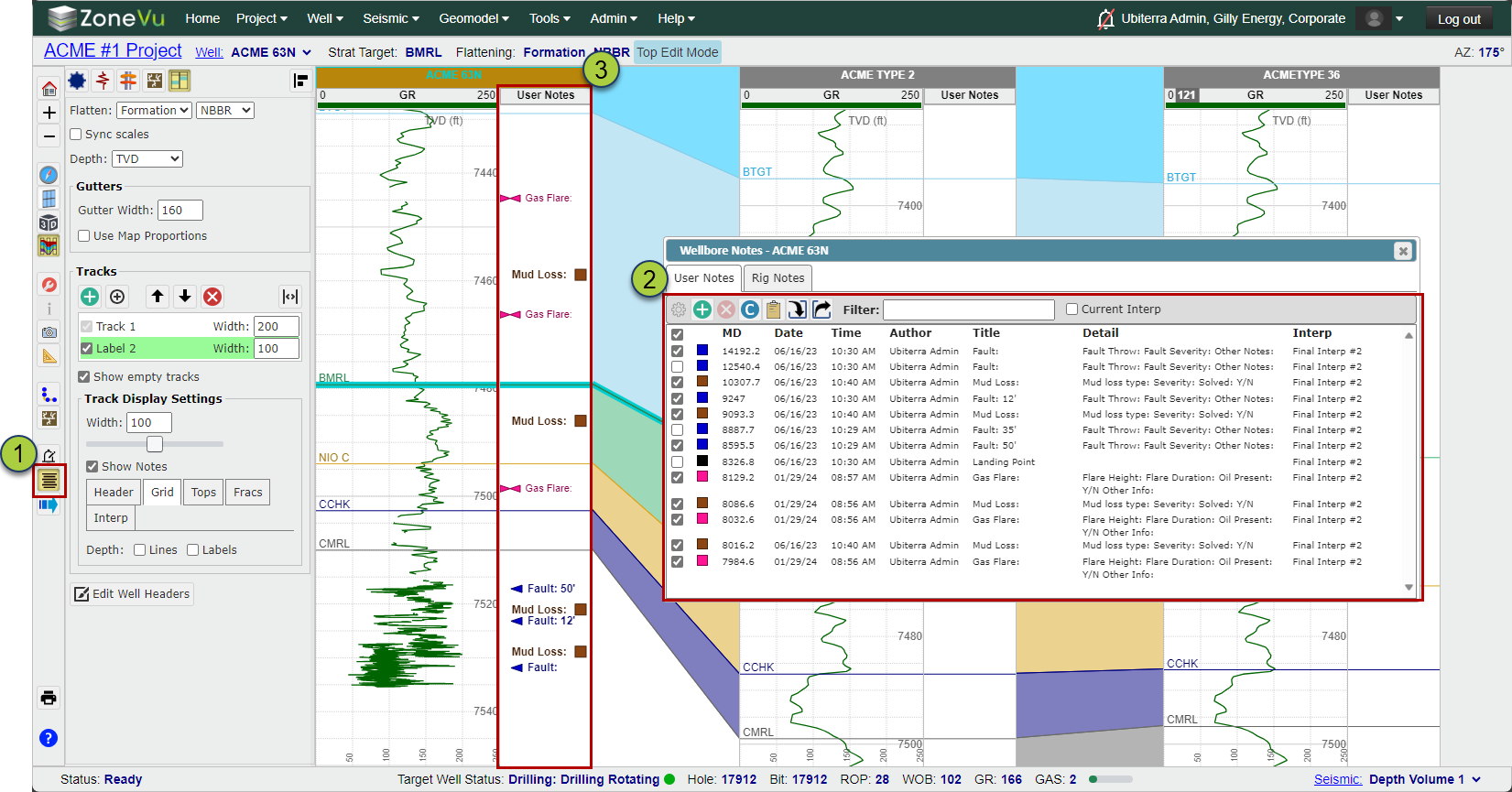Delete the selected track
The width and height of the screenshot is (1512, 792).
[x=212, y=297]
